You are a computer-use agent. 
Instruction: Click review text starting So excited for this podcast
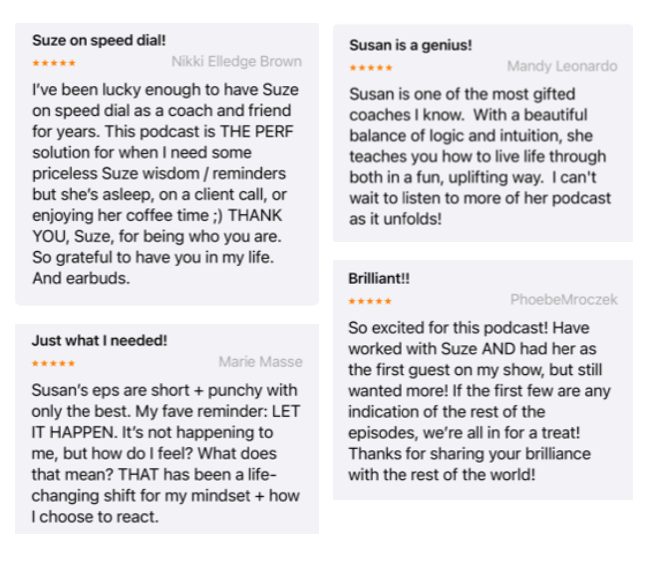tap(479, 401)
